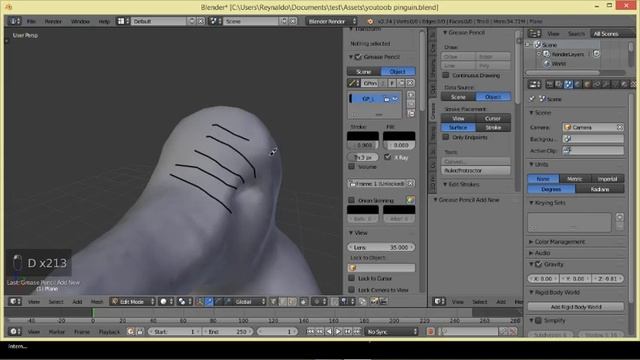Open viewport shading sphere selector
The height and width of the screenshot is (360, 640).
(x=166, y=302)
